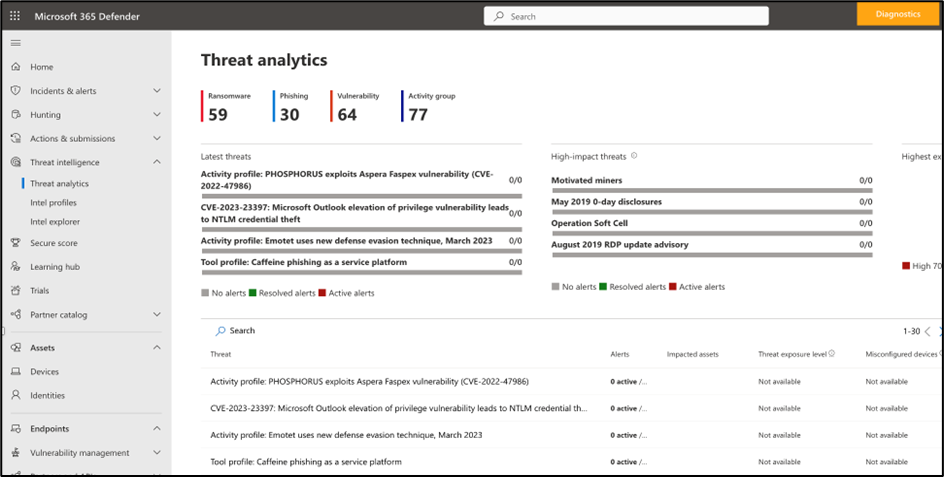Open the Phishing threat count card

[x=291, y=107]
